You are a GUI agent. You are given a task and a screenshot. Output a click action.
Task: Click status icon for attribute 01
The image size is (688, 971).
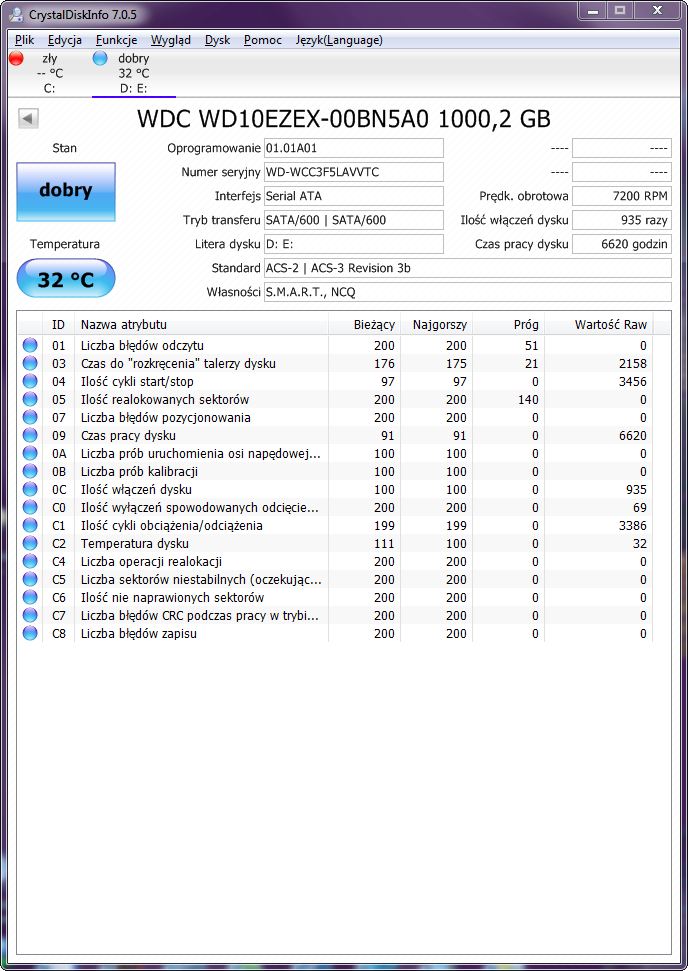coord(30,345)
